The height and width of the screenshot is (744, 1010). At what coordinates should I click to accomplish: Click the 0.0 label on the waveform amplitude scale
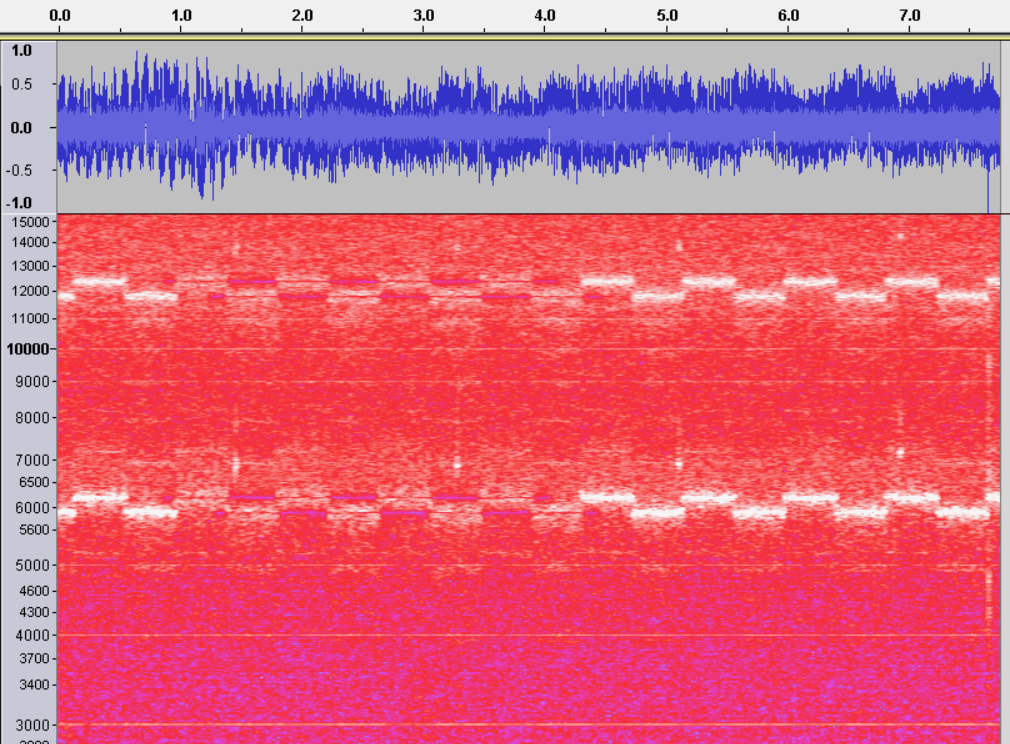point(21,128)
